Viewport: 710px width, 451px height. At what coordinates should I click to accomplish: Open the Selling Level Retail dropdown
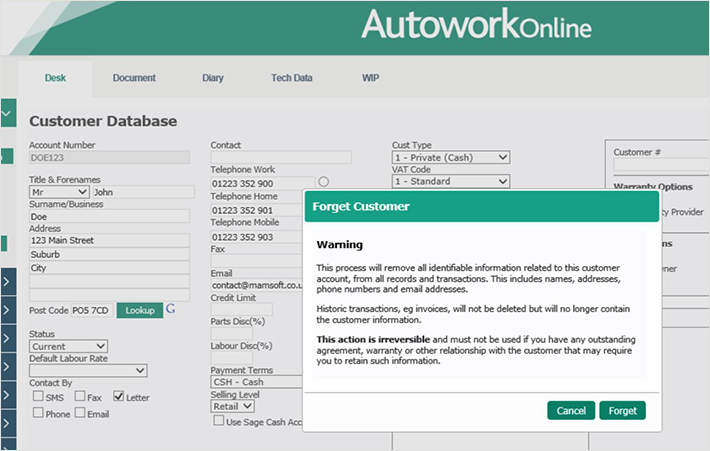point(233,406)
